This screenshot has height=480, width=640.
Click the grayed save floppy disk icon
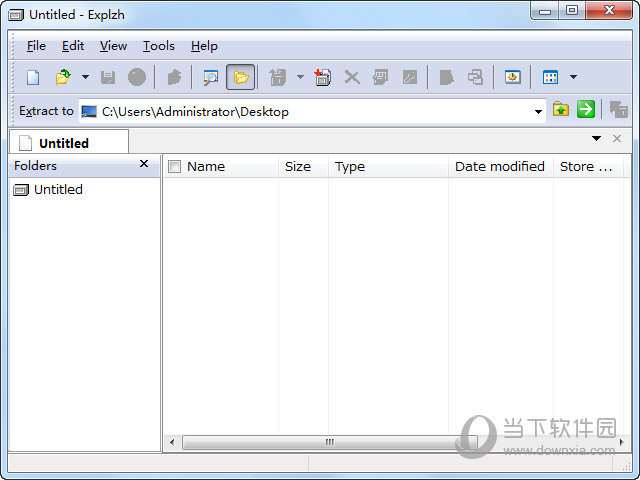pos(108,77)
